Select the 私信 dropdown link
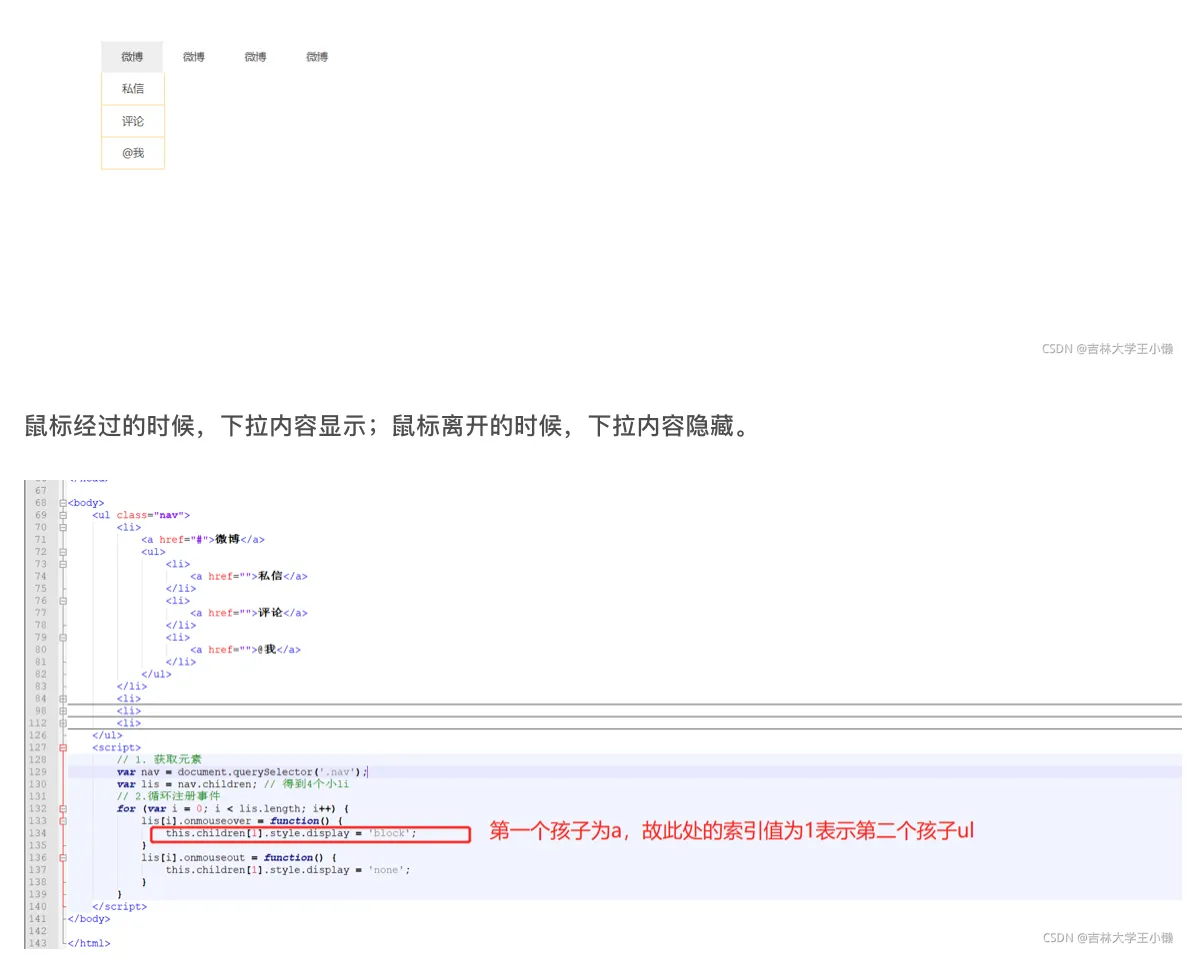Screen dimensions: 1190x972 tap(132, 88)
